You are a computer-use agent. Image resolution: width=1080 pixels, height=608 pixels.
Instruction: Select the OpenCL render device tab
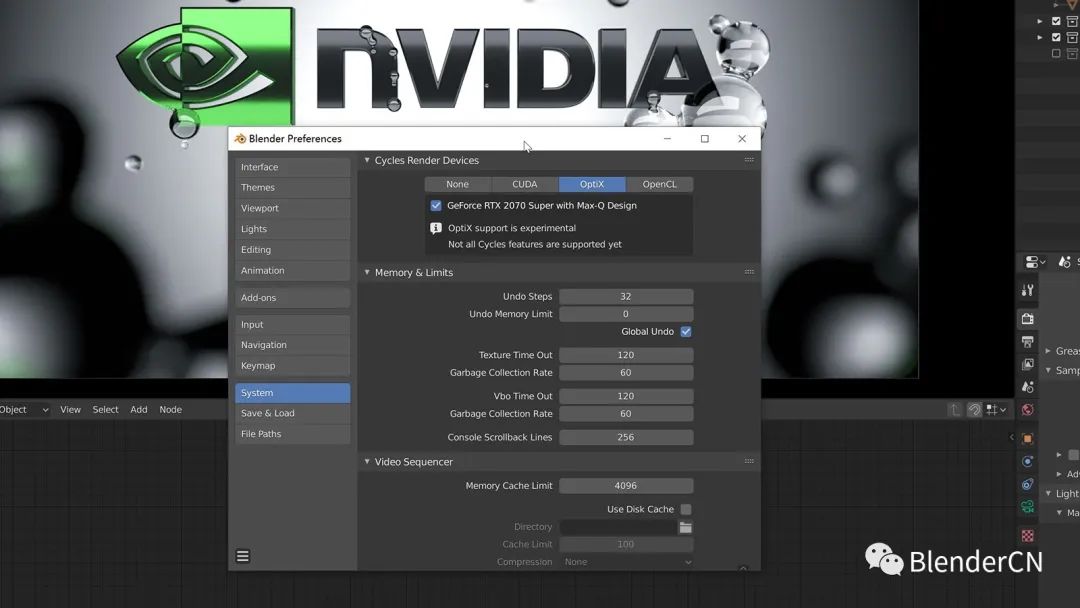pos(659,184)
